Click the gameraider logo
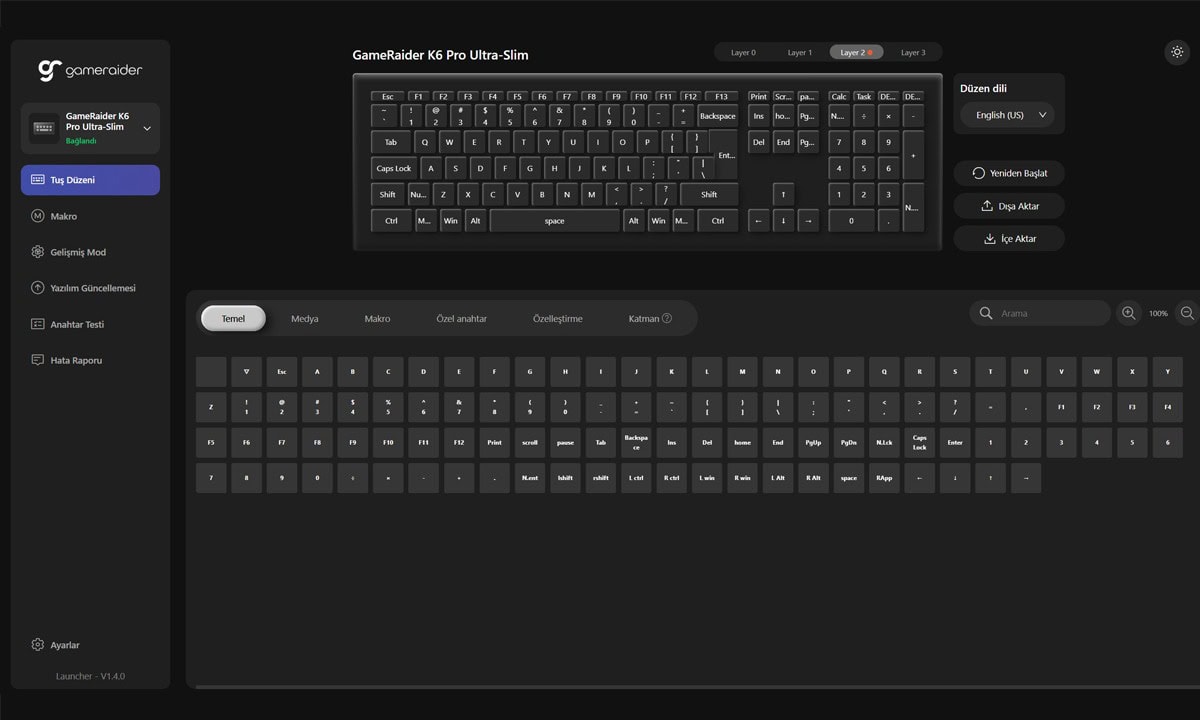This screenshot has height=720, width=1200. click(90, 70)
